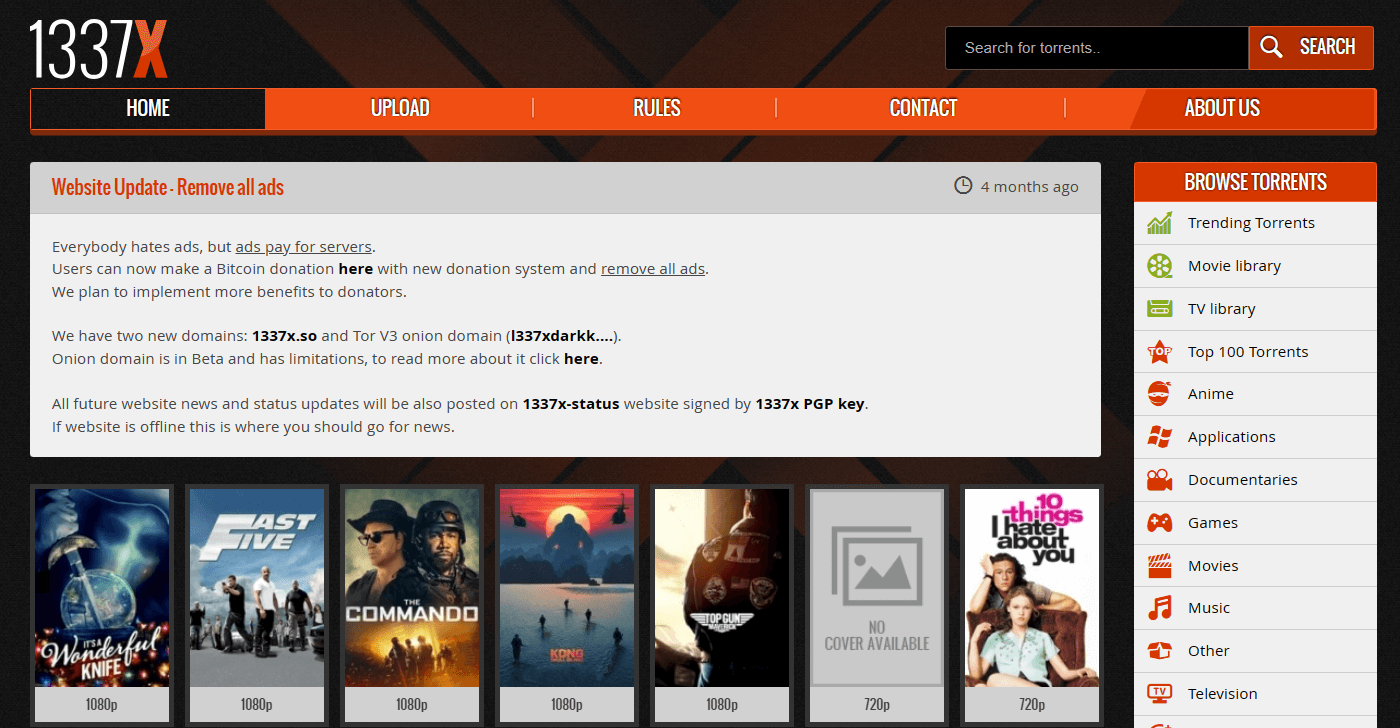Click 'here' to read about onion domain
Viewport: 1400px width, 728px height.
coord(581,359)
